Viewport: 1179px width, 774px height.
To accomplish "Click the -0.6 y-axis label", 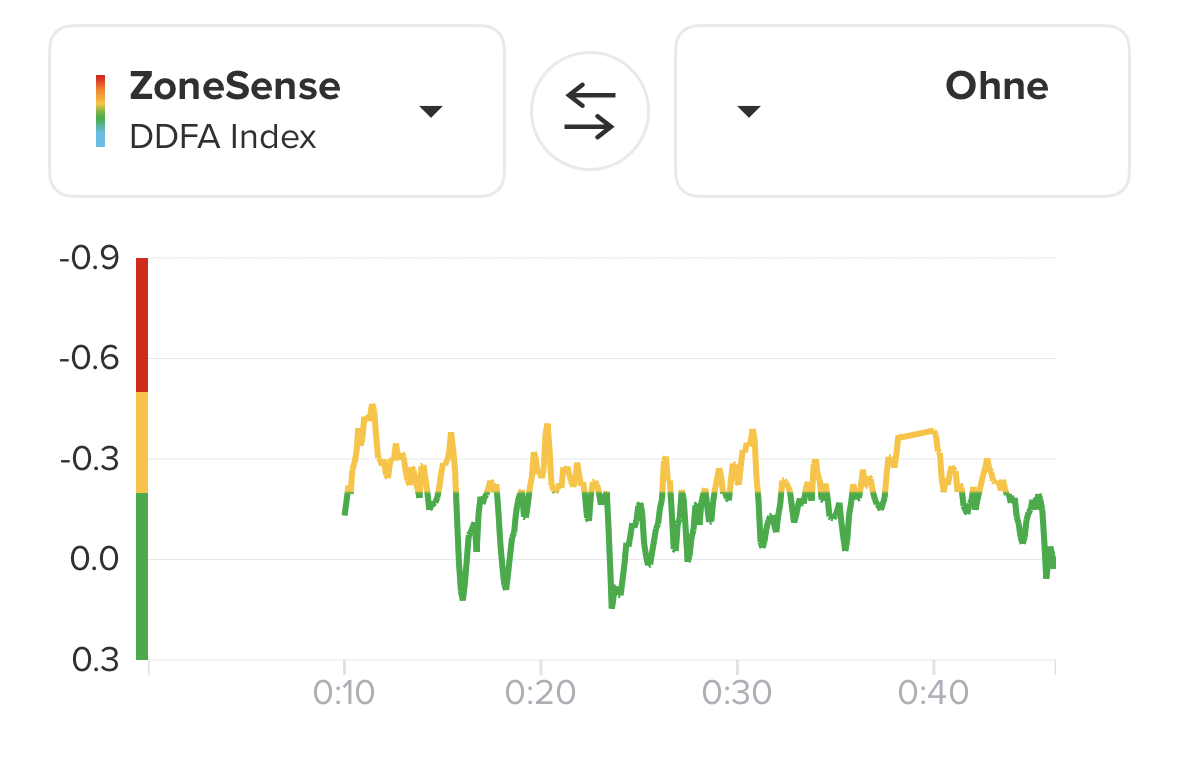I will click(x=89, y=358).
